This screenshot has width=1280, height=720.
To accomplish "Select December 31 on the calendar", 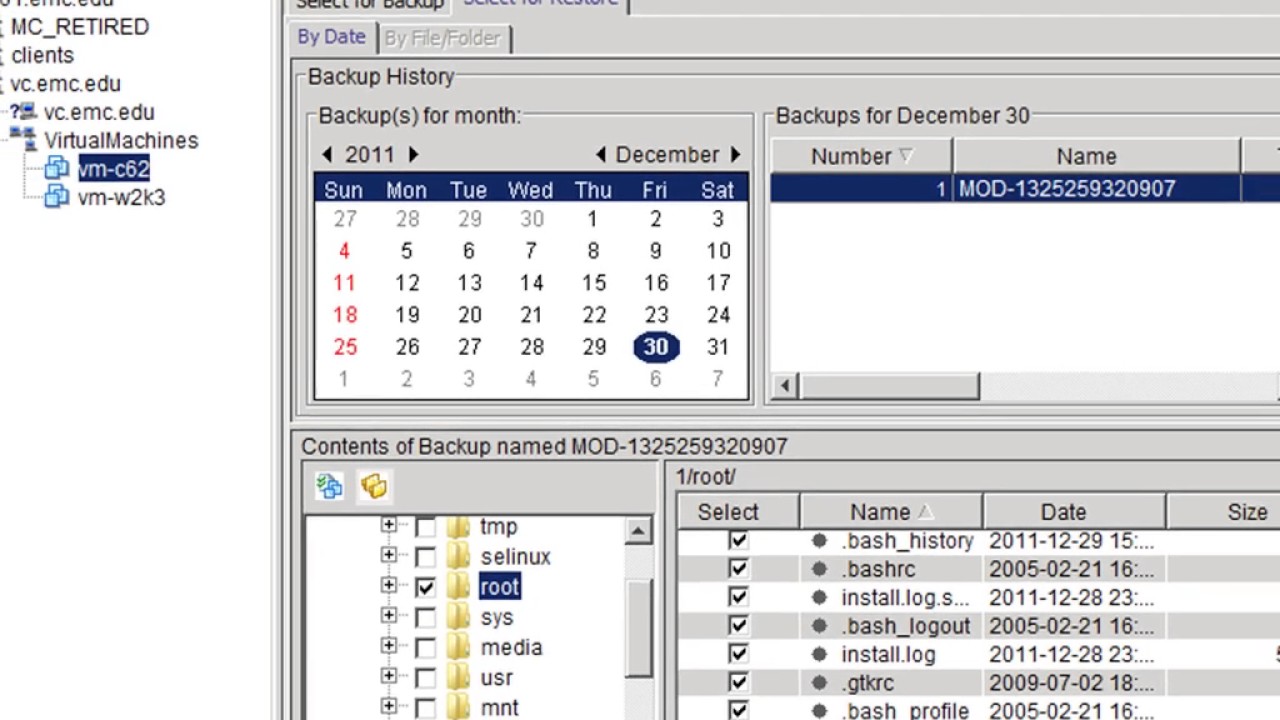I will click(718, 347).
